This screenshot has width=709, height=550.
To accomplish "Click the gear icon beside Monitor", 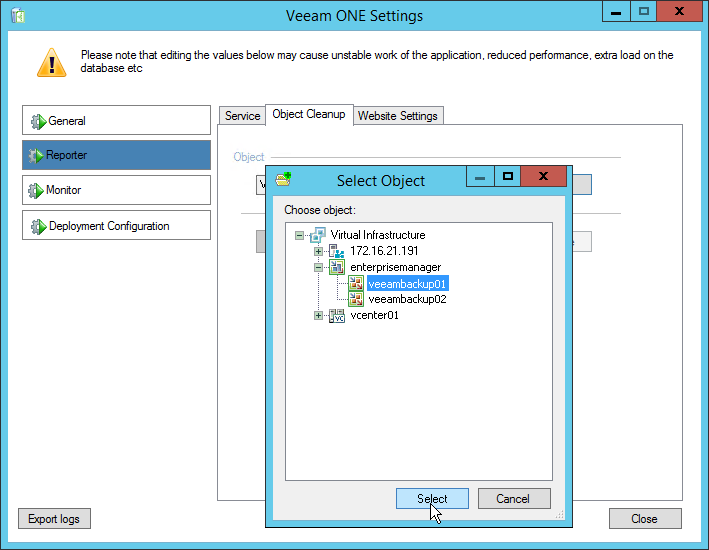I will tap(36, 190).
